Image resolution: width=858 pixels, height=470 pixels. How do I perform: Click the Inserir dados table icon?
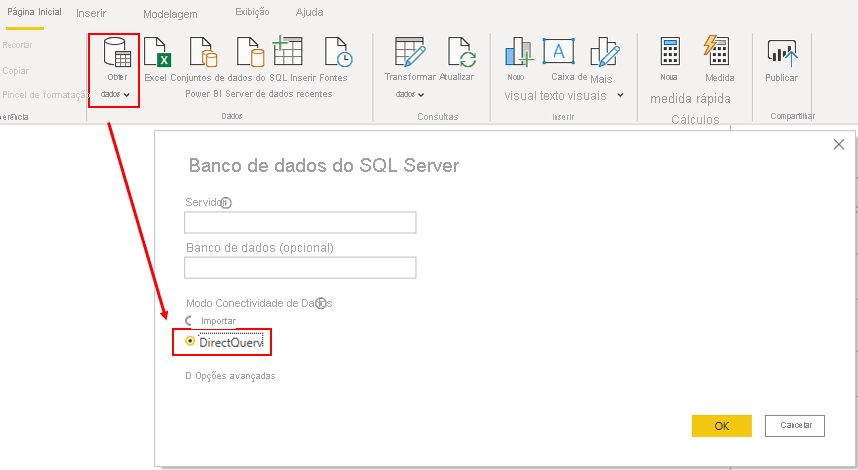pyautogui.click(x=288, y=51)
